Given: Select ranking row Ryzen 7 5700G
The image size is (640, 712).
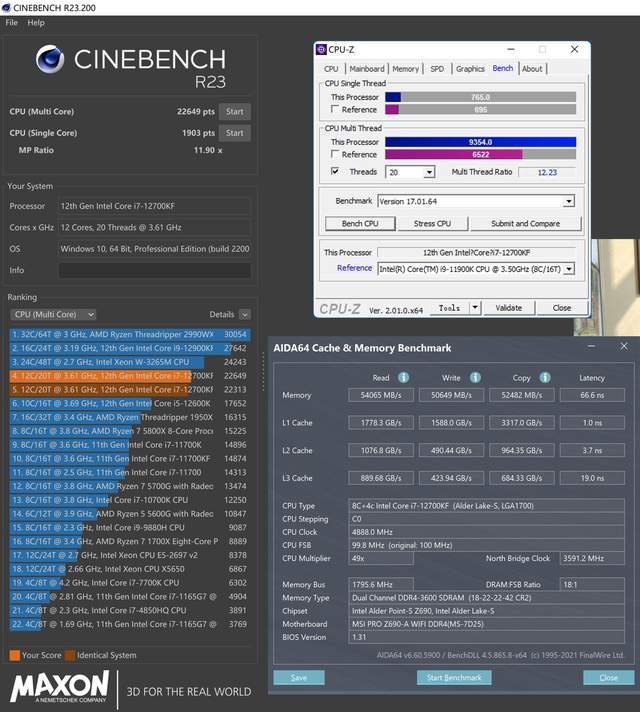Looking at the screenshot, I should (x=130, y=486).
